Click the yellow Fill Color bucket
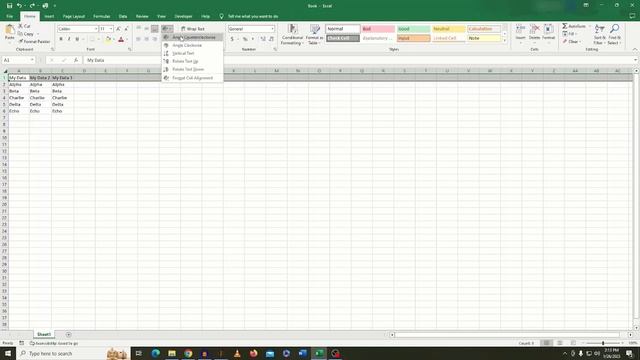The width and height of the screenshot is (640, 360). [x=108, y=39]
